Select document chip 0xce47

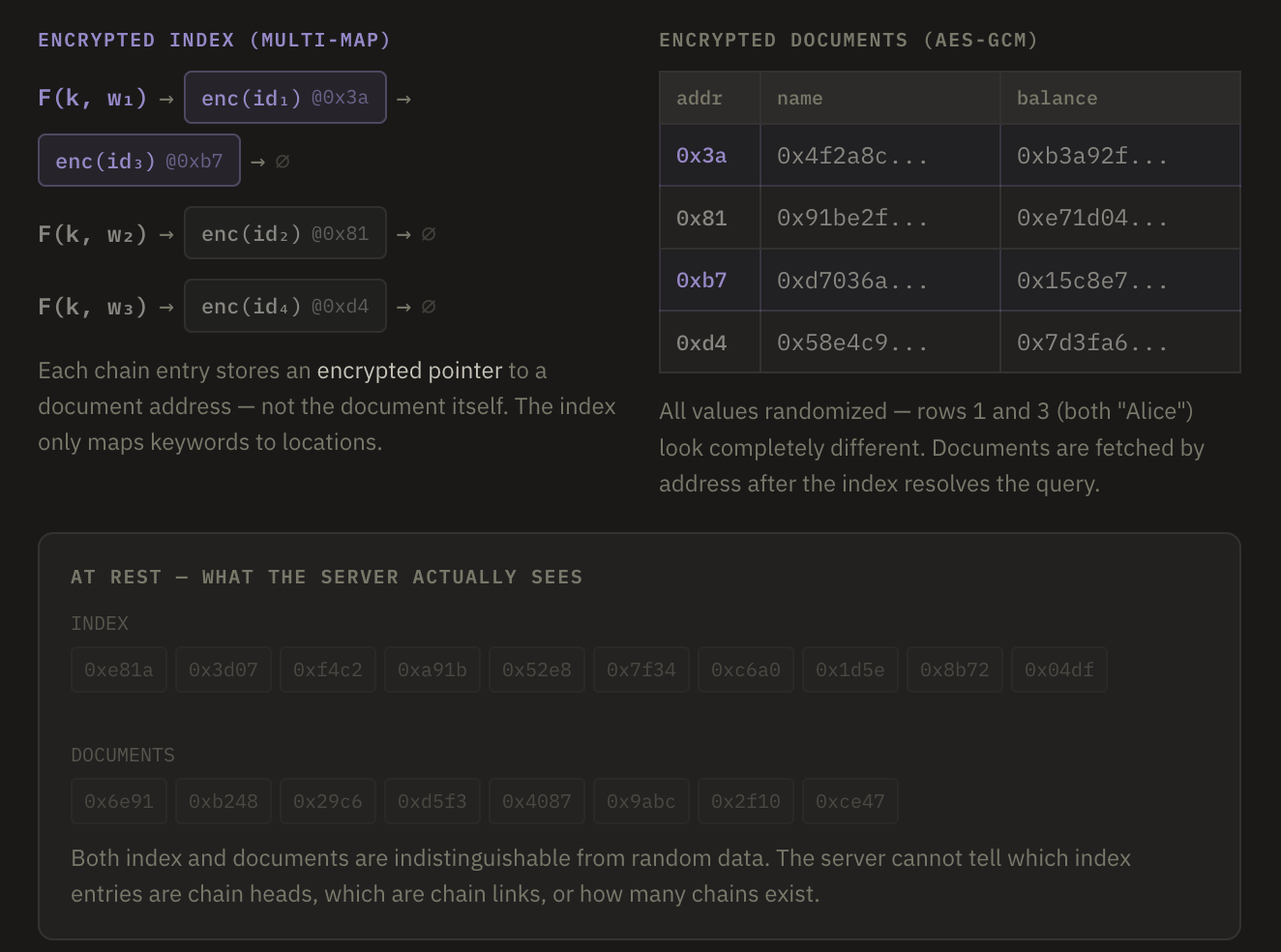click(x=850, y=801)
